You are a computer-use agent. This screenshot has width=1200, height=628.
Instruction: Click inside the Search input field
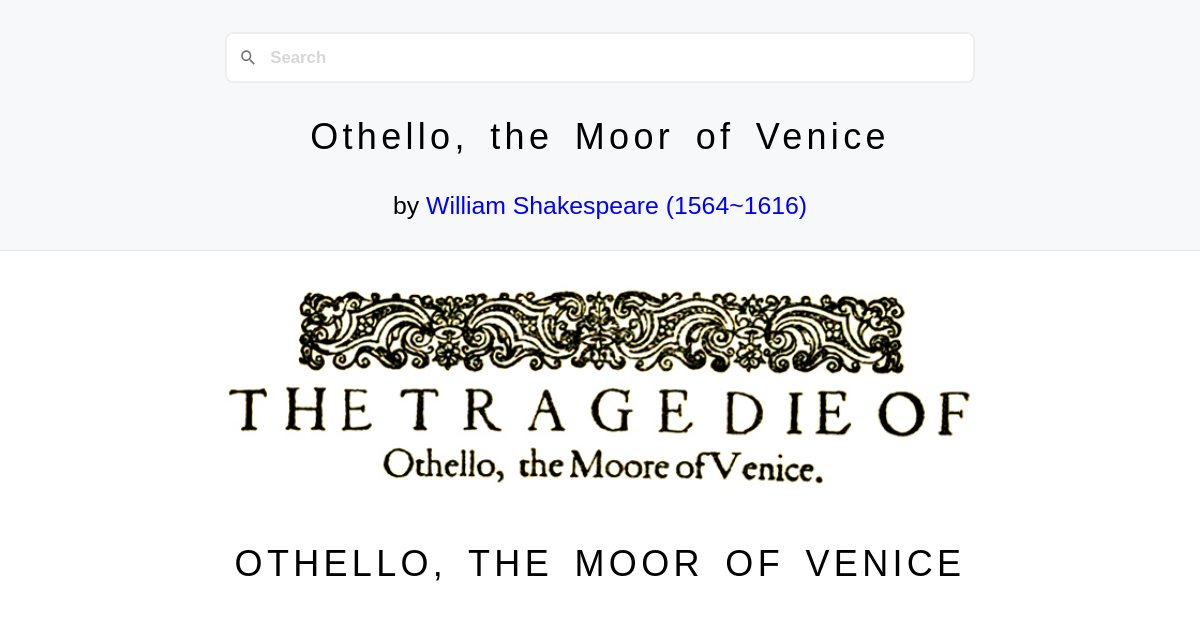[500, 57]
